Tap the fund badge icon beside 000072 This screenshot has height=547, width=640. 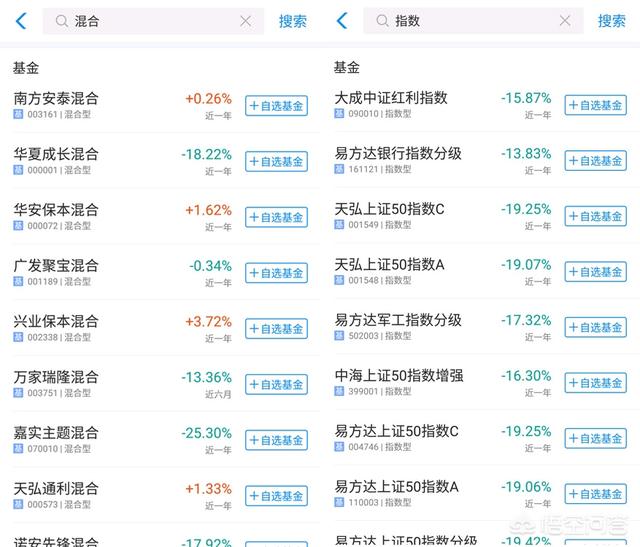pyautogui.click(x=18, y=226)
